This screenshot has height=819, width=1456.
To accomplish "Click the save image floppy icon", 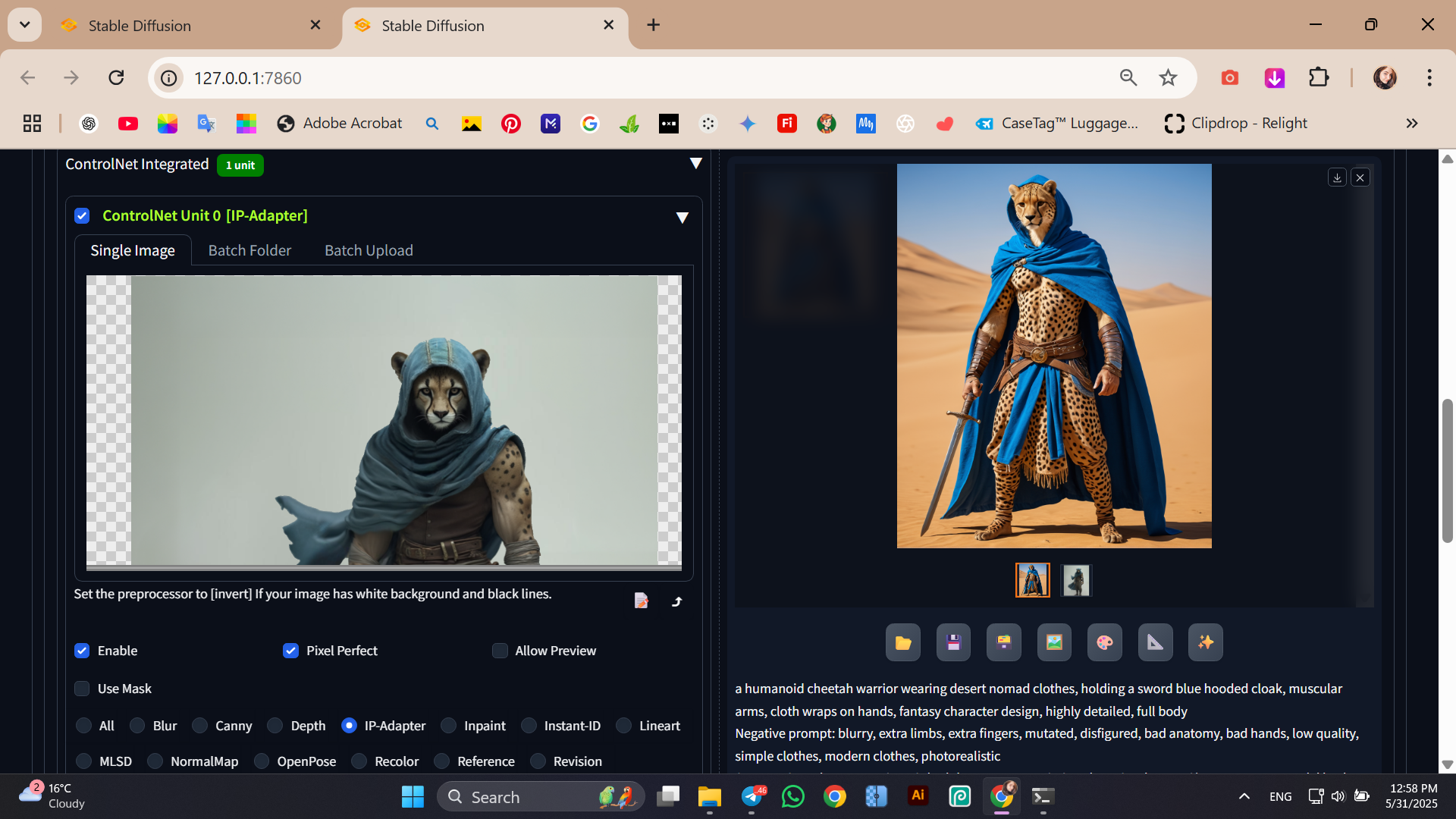I will pos(953,643).
